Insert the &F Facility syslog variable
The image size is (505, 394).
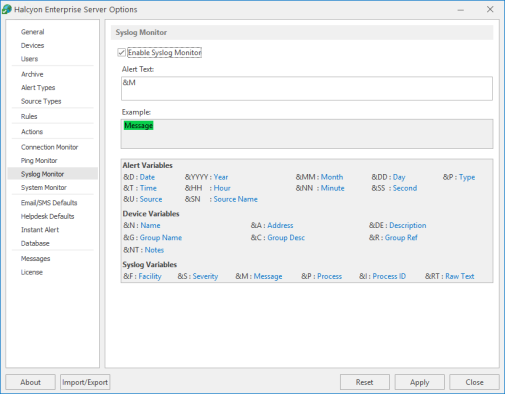(x=150, y=276)
